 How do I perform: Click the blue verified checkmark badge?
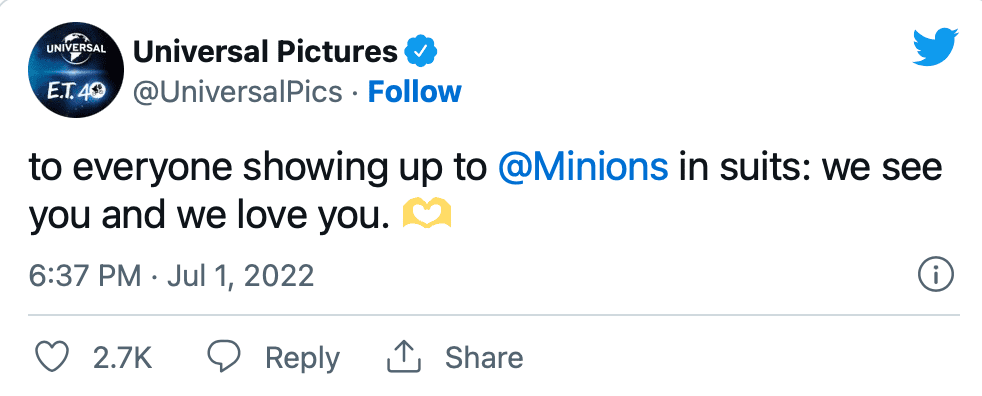(421, 52)
